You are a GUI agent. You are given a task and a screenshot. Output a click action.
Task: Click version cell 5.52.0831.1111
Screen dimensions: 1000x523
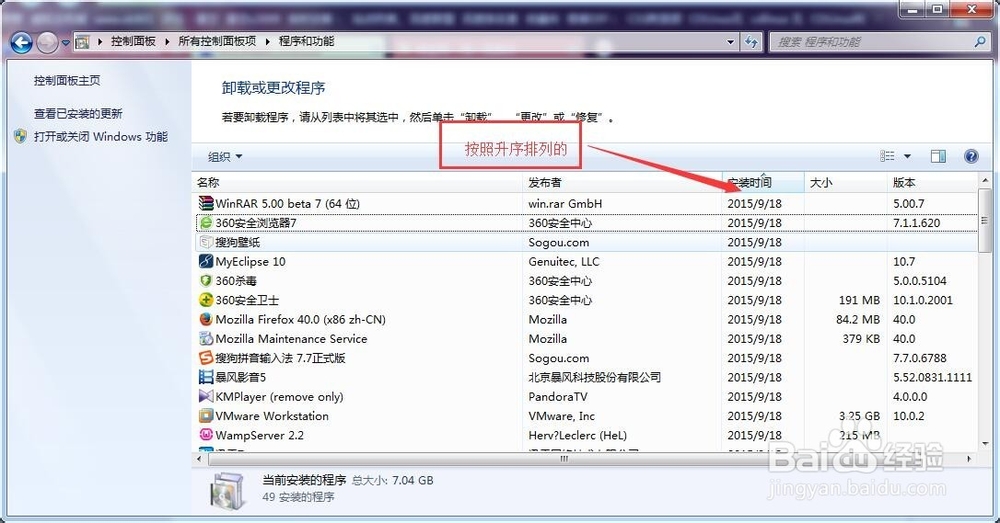tap(932, 377)
